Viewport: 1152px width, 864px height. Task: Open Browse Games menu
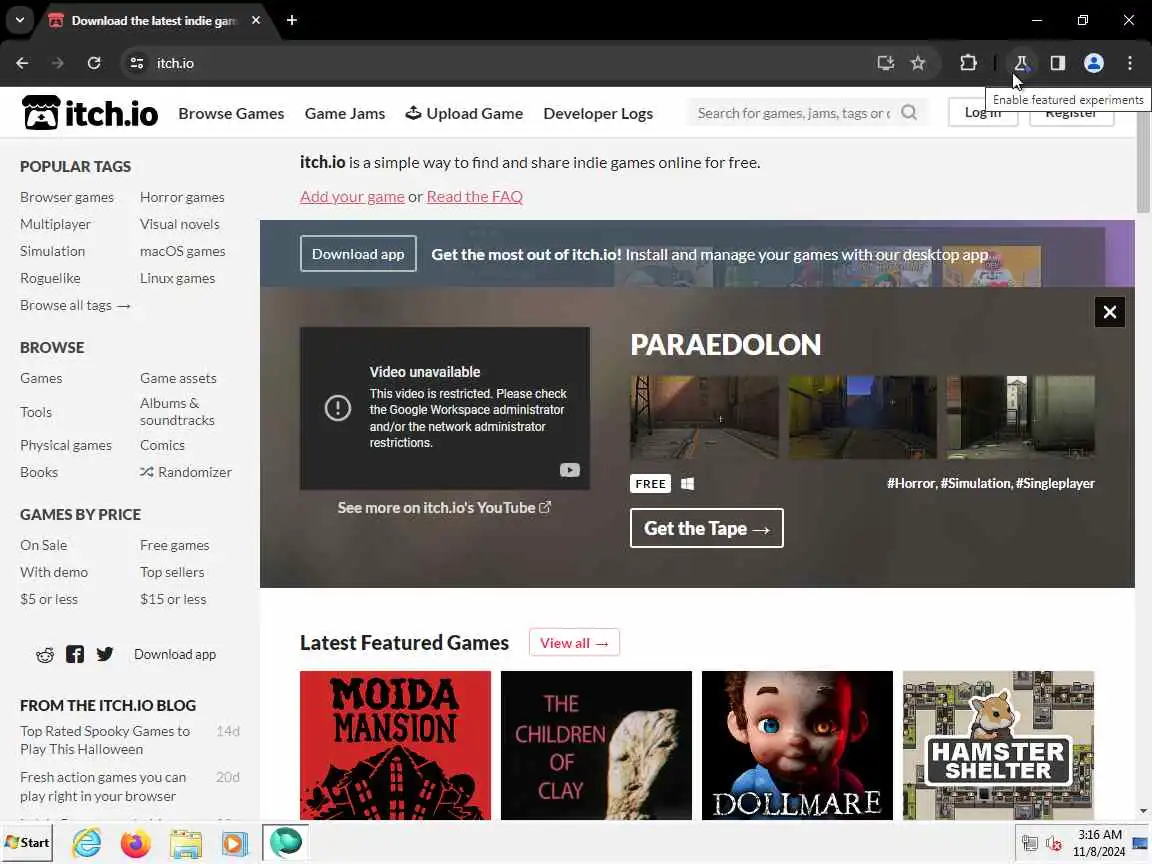231,113
